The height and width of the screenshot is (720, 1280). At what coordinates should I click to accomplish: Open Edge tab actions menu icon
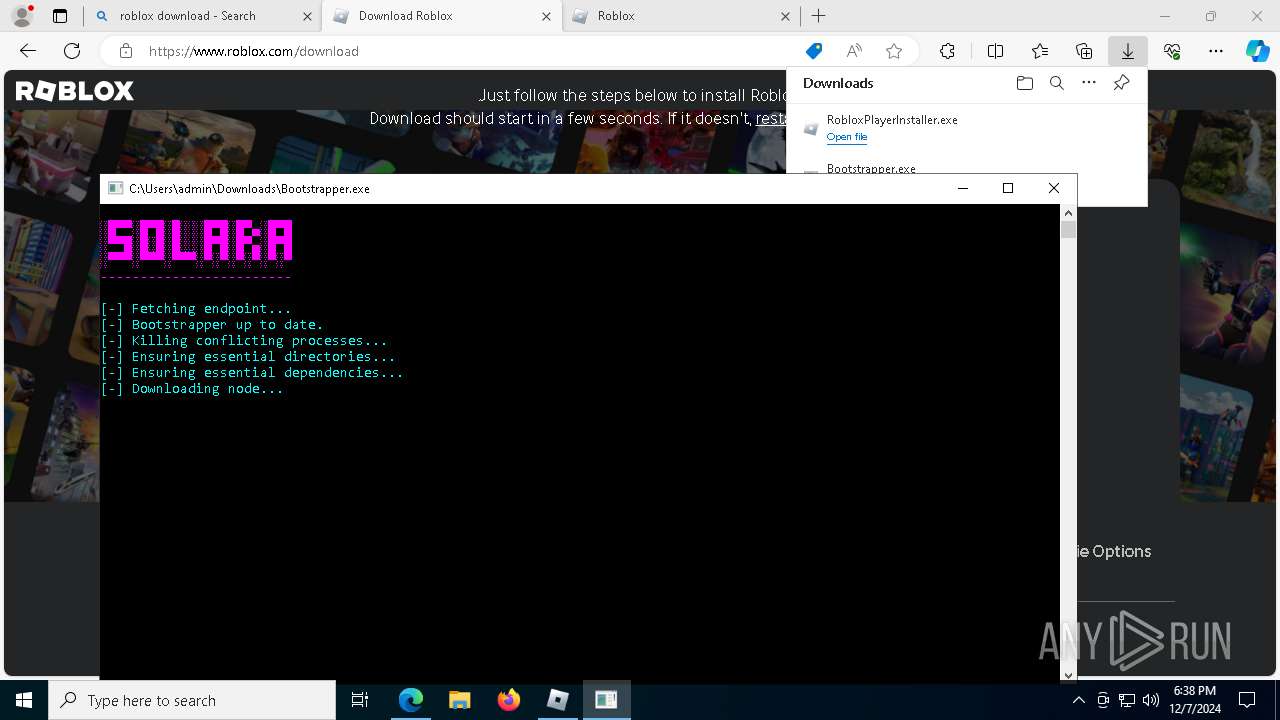60,16
